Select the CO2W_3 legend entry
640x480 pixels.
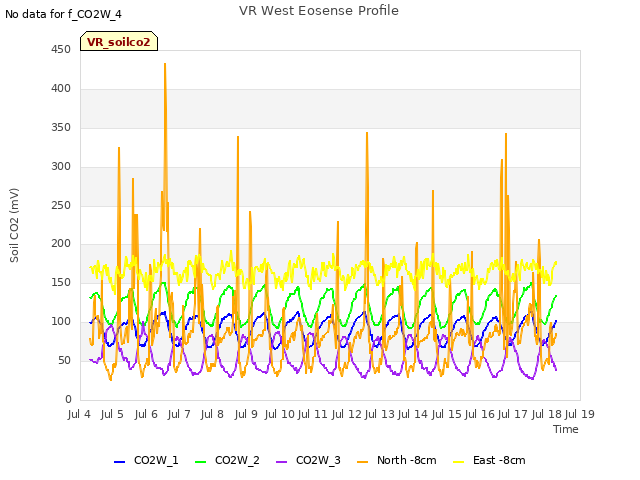point(308,460)
